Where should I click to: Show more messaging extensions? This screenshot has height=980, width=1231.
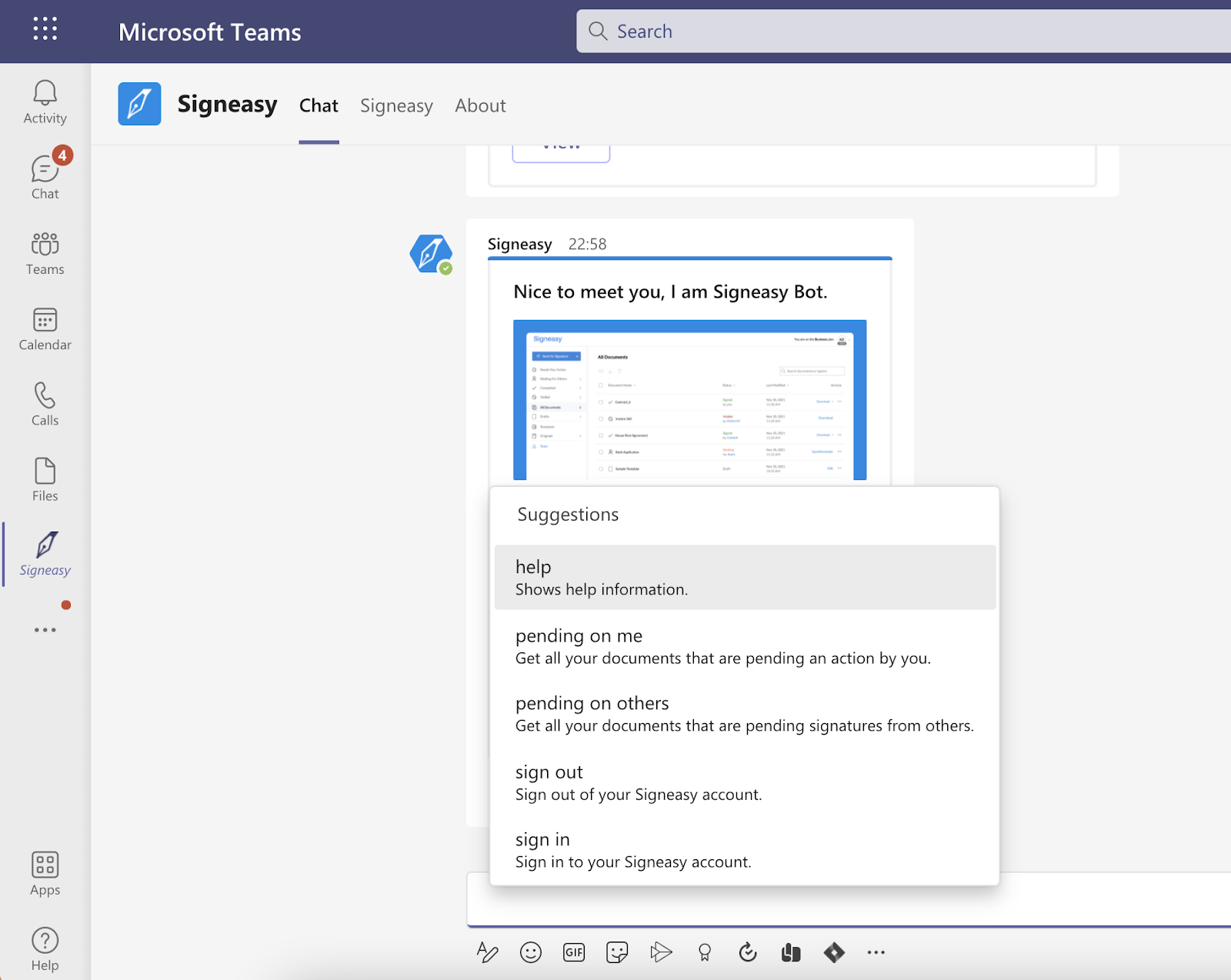(x=876, y=952)
